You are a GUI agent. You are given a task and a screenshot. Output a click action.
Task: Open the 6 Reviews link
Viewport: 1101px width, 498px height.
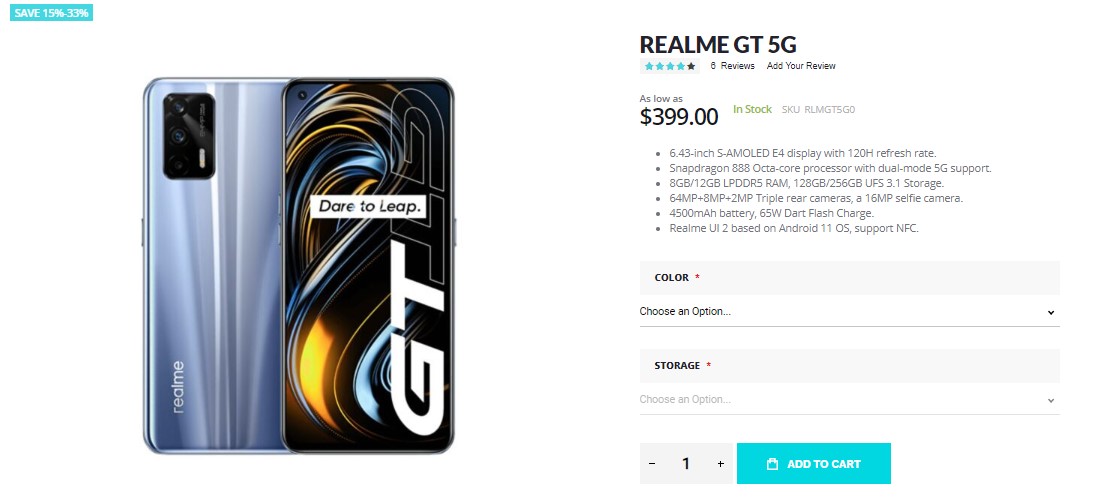732,66
